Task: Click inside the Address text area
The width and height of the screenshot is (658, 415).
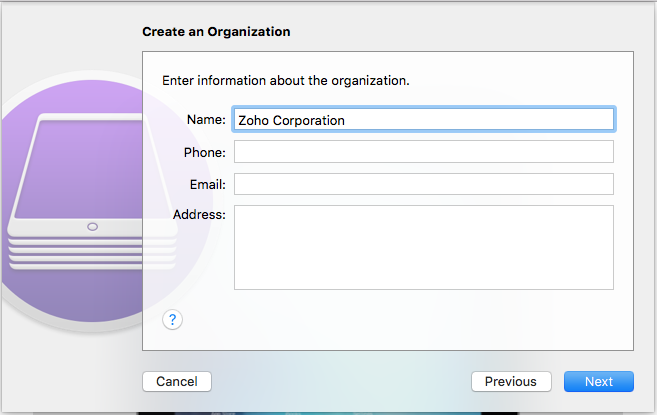Action: 424,247
